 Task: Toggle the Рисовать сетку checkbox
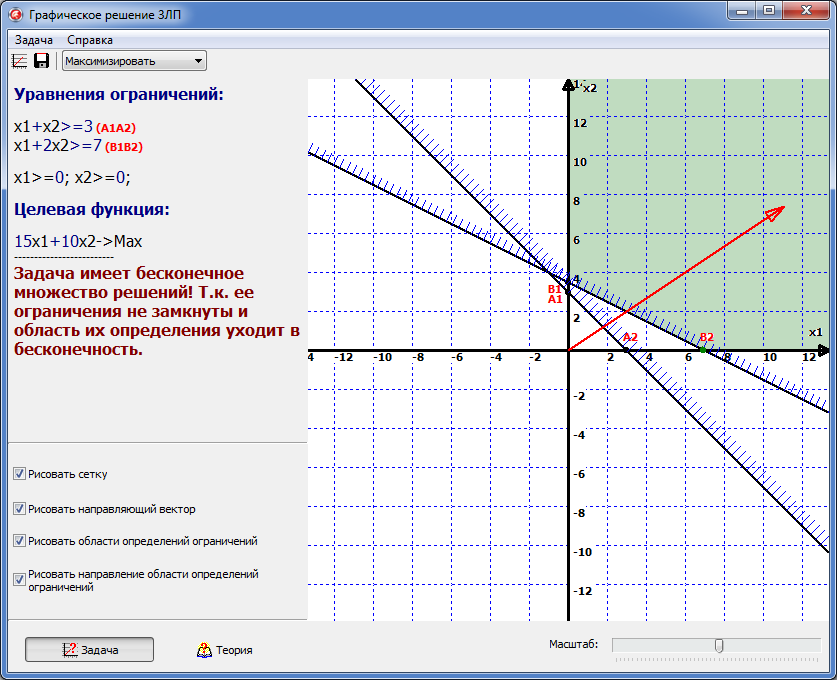pos(18,473)
